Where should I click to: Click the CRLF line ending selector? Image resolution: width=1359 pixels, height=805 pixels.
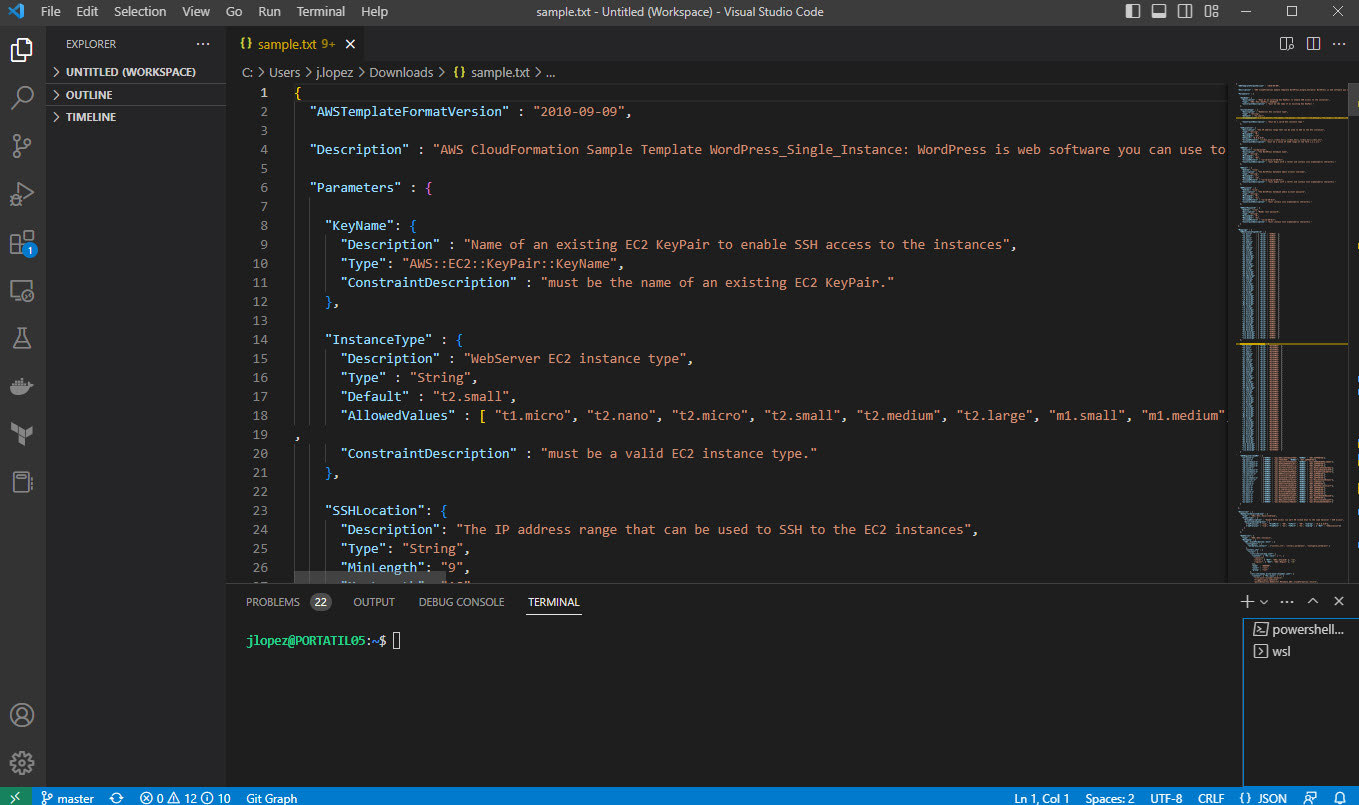[x=1211, y=798]
